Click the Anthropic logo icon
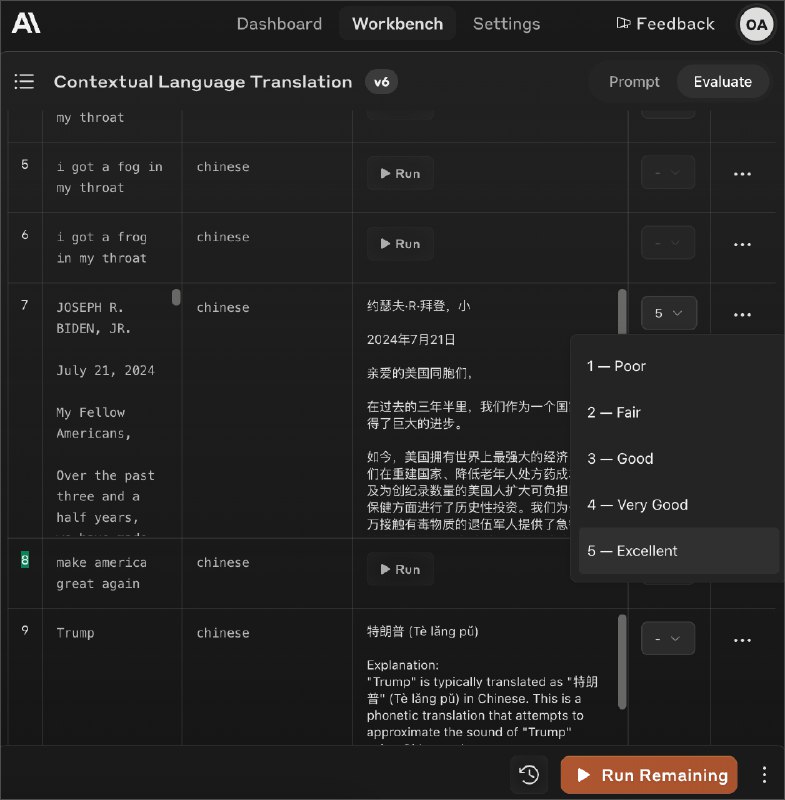Screen dimensions: 785x800 click(26, 23)
